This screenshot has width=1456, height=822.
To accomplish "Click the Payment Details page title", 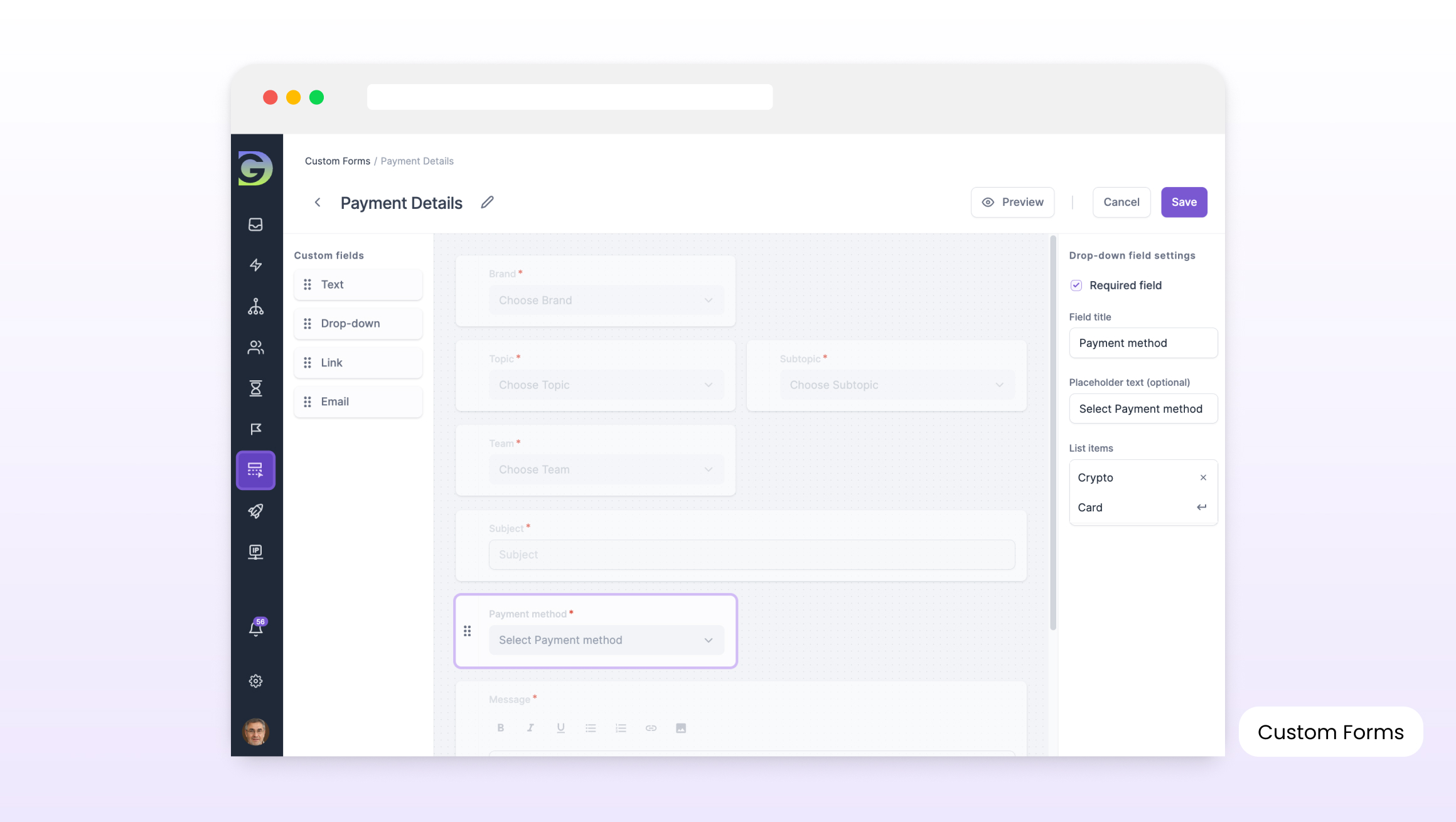I will [x=401, y=203].
